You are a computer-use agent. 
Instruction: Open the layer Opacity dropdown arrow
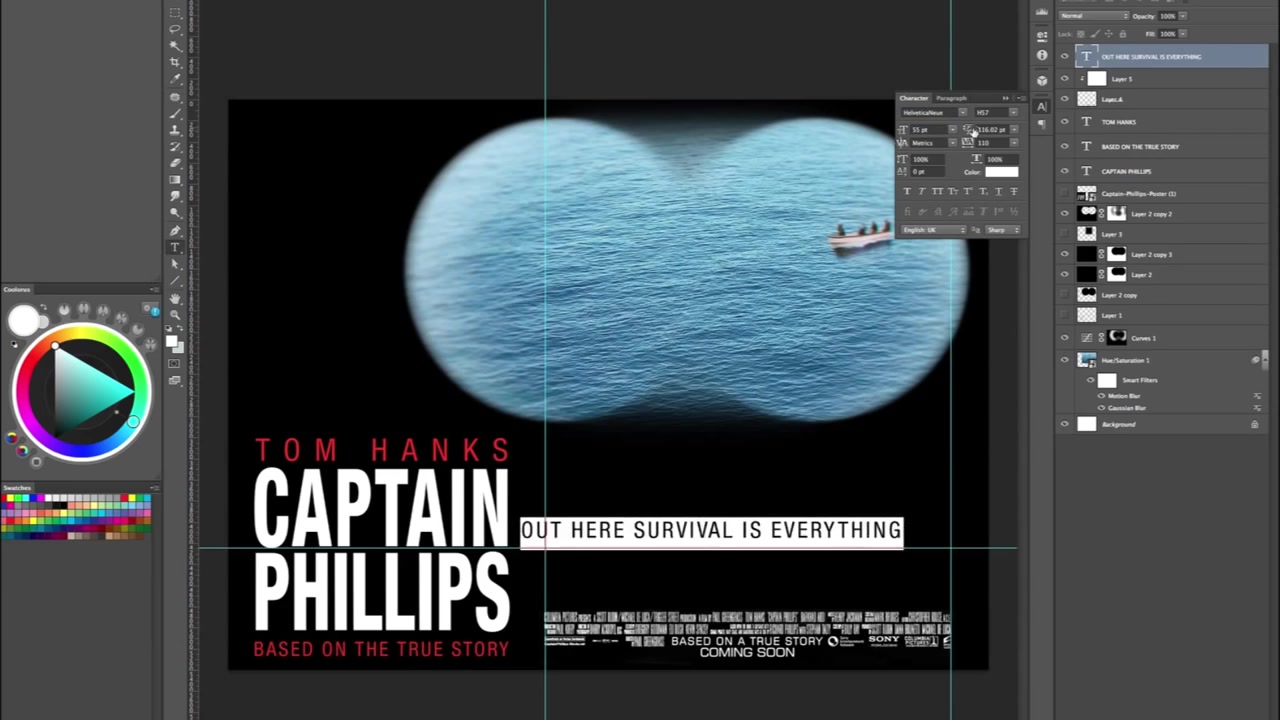(1183, 15)
